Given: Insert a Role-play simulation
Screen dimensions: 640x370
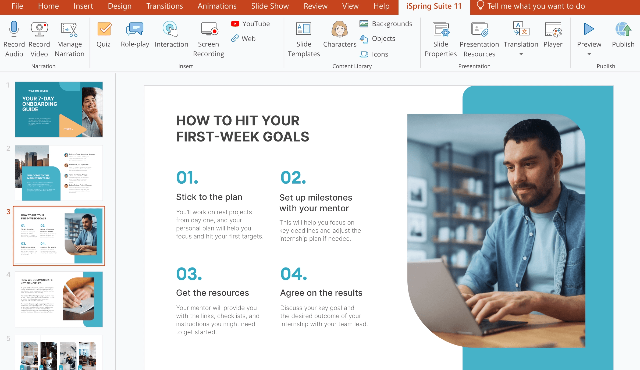Looking at the screenshot, I should 134,35.
